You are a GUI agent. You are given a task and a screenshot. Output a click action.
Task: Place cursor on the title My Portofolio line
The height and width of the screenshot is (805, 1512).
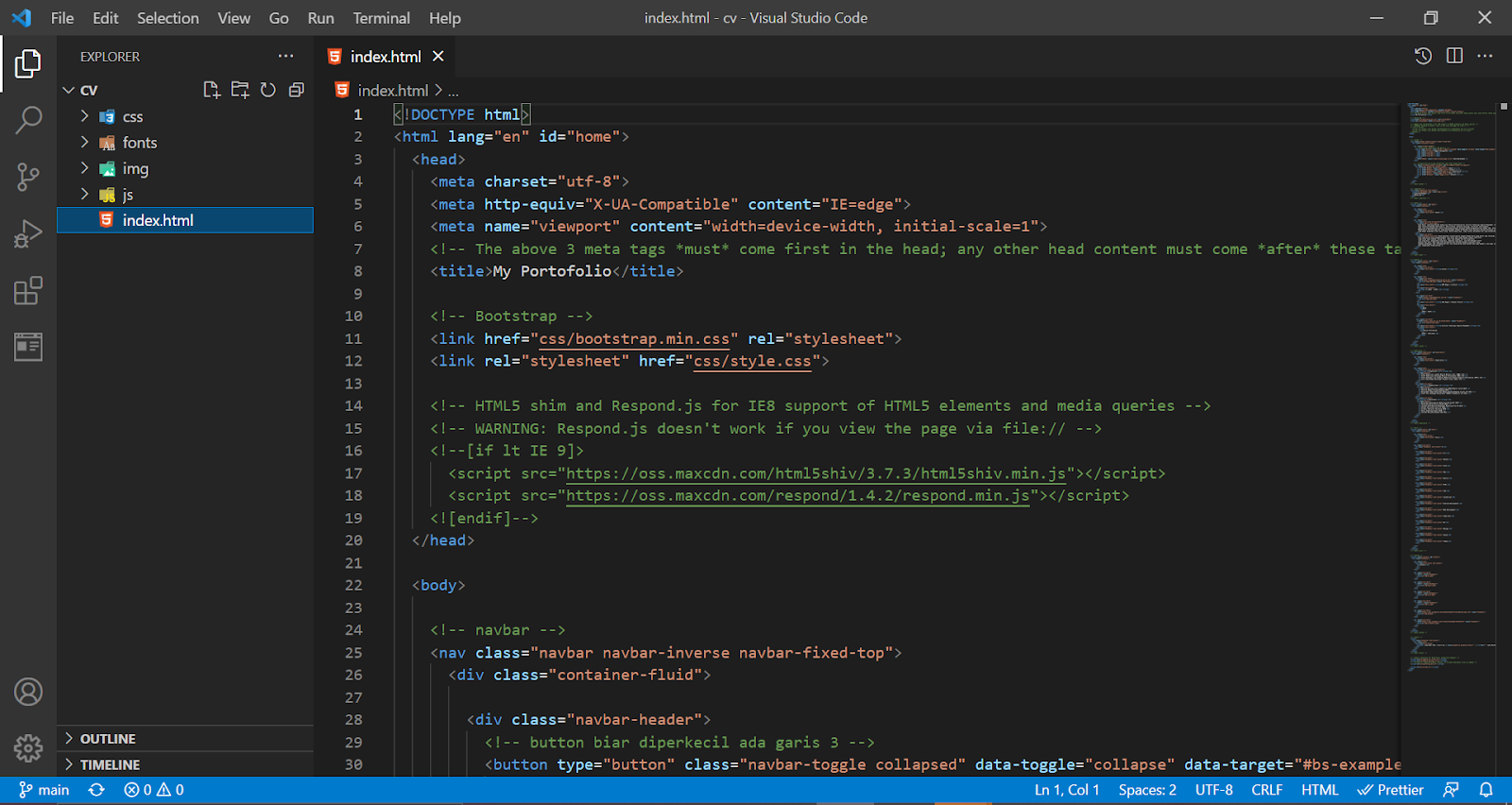click(x=557, y=271)
